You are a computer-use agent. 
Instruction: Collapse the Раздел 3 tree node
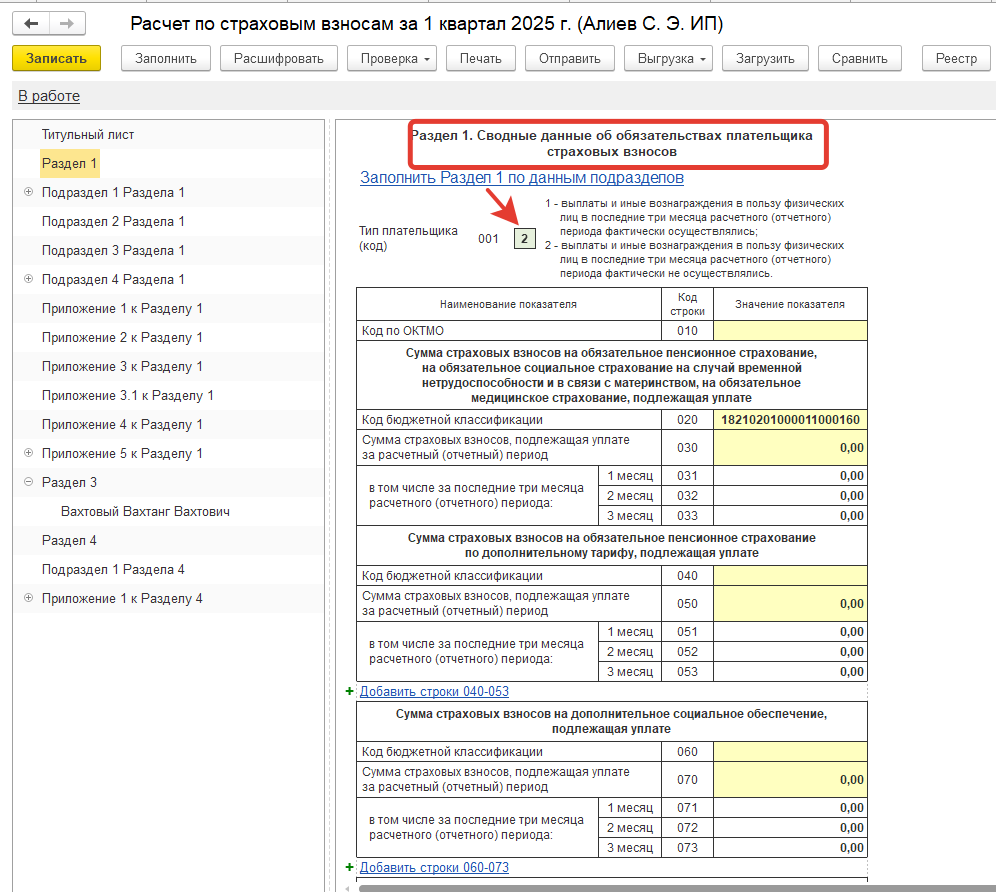tap(28, 482)
